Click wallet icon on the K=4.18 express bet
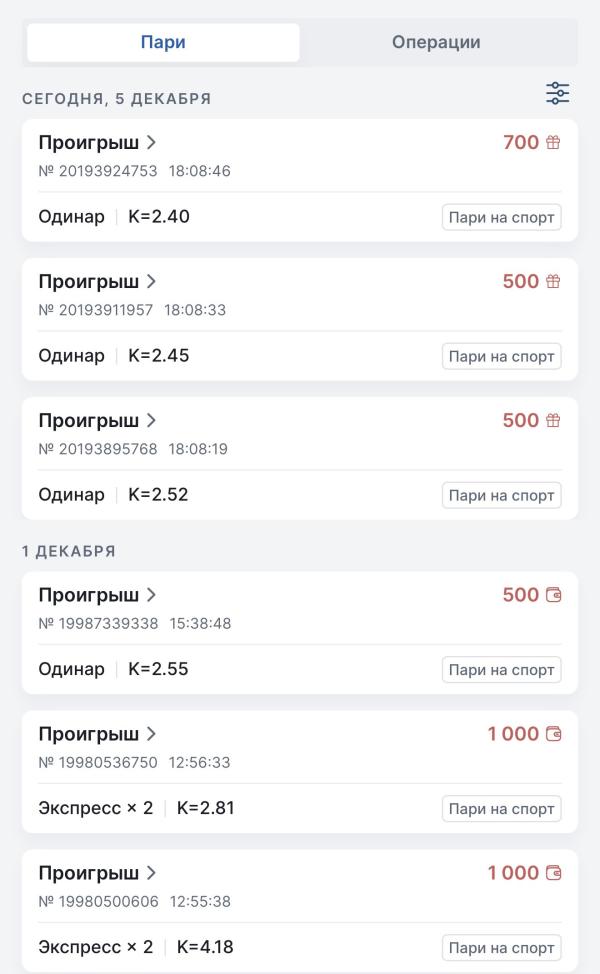This screenshot has height=974, width=600. (x=553, y=873)
